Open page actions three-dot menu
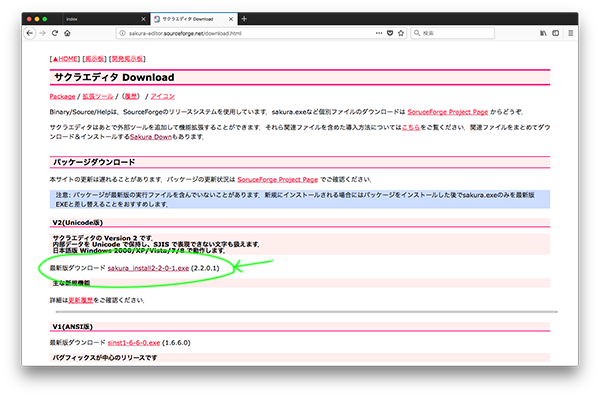Screen dimensions: 600x397 coord(379,33)
